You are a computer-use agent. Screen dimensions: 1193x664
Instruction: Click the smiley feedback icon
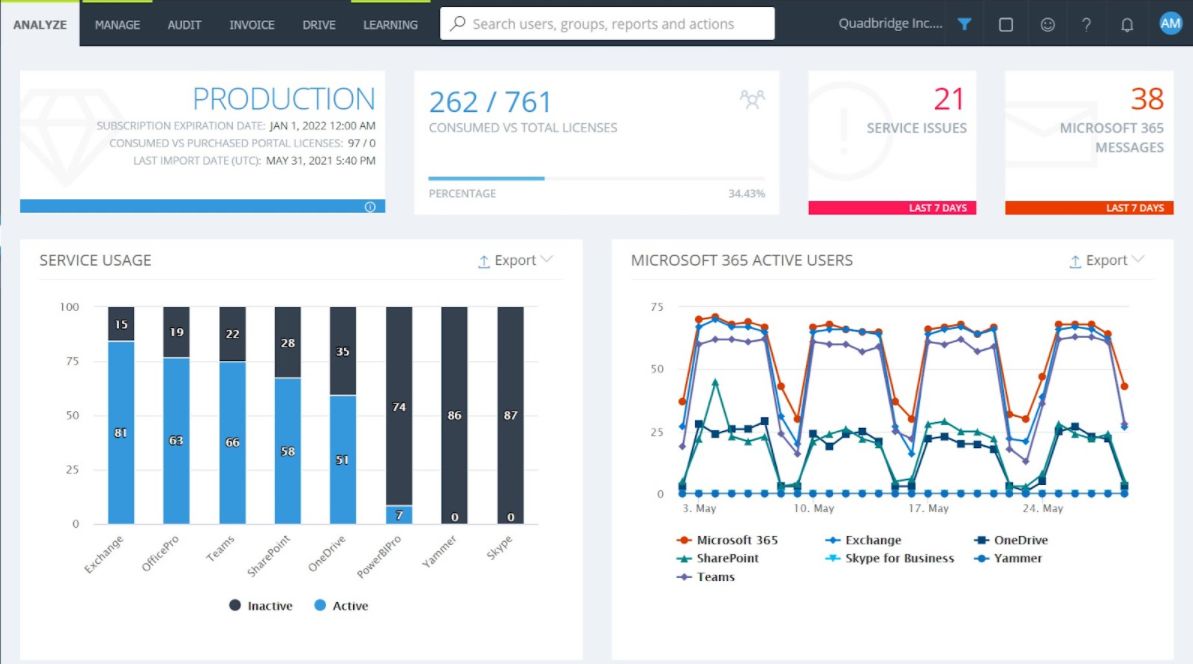[1046, 23]
